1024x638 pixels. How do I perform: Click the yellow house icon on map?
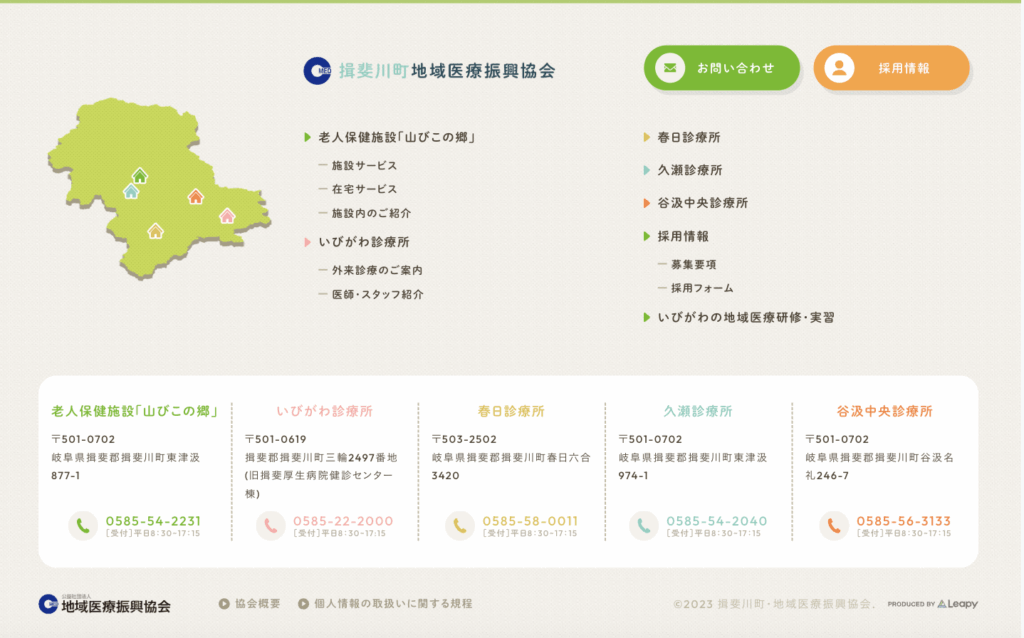[155, 231]
